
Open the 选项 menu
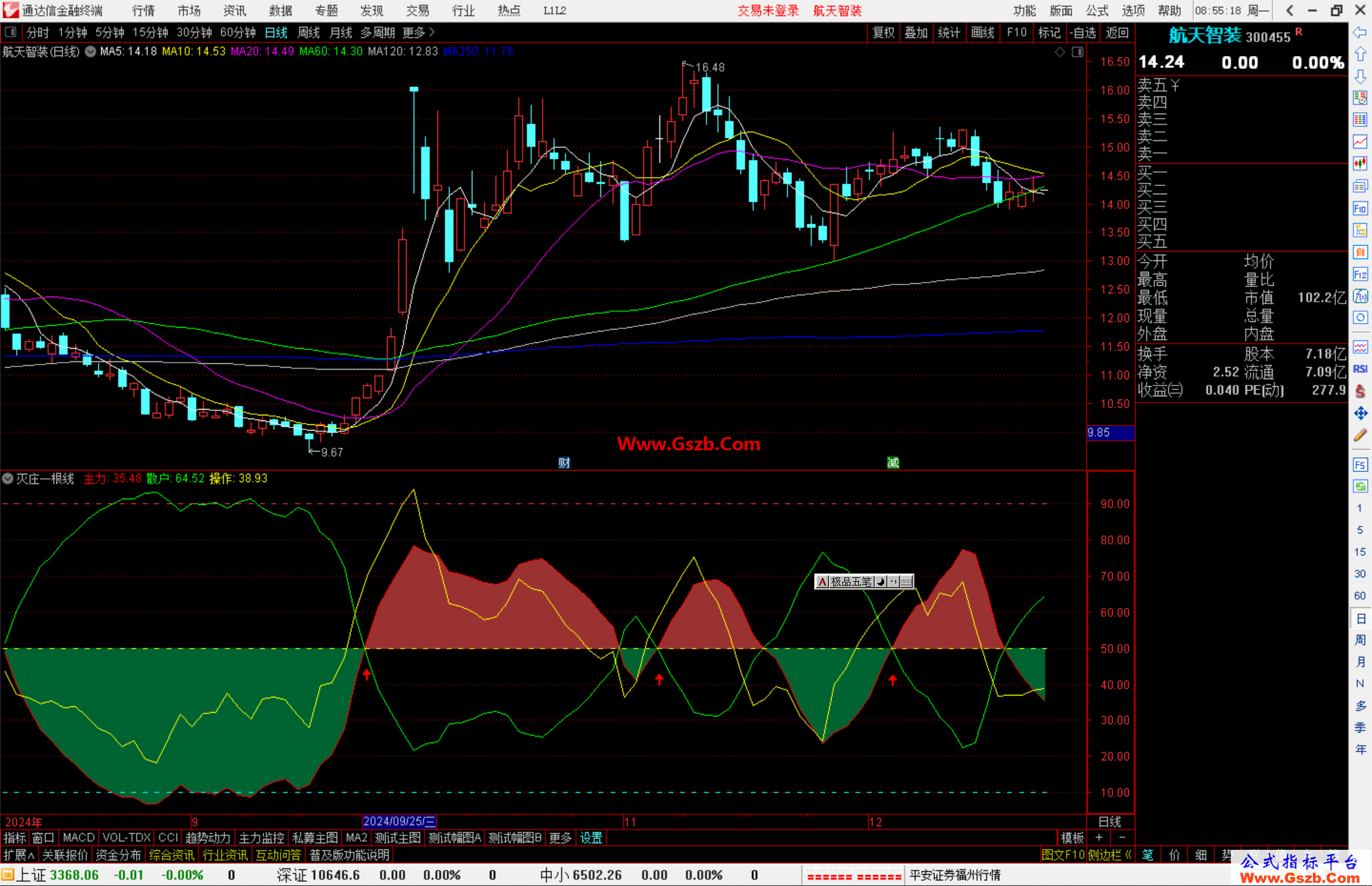pyautogui.click(x=1133, y=11)
